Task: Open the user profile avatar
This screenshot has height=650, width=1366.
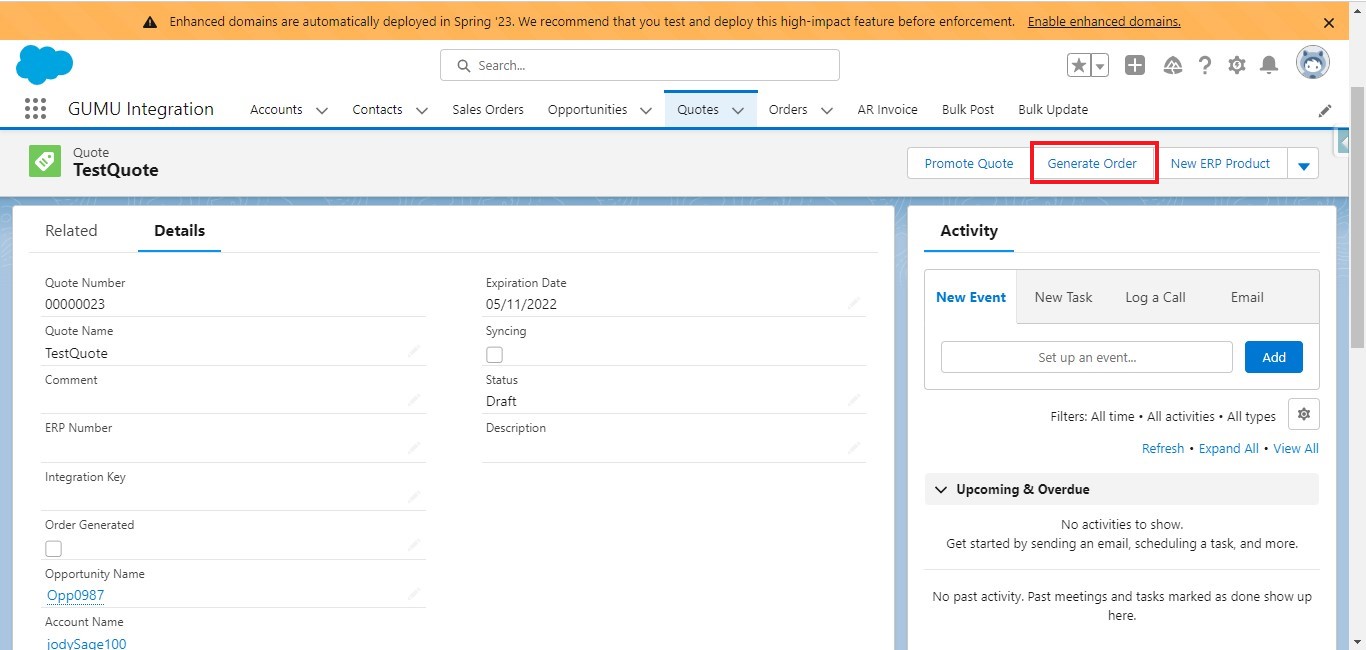Action: click(1313, 63)
